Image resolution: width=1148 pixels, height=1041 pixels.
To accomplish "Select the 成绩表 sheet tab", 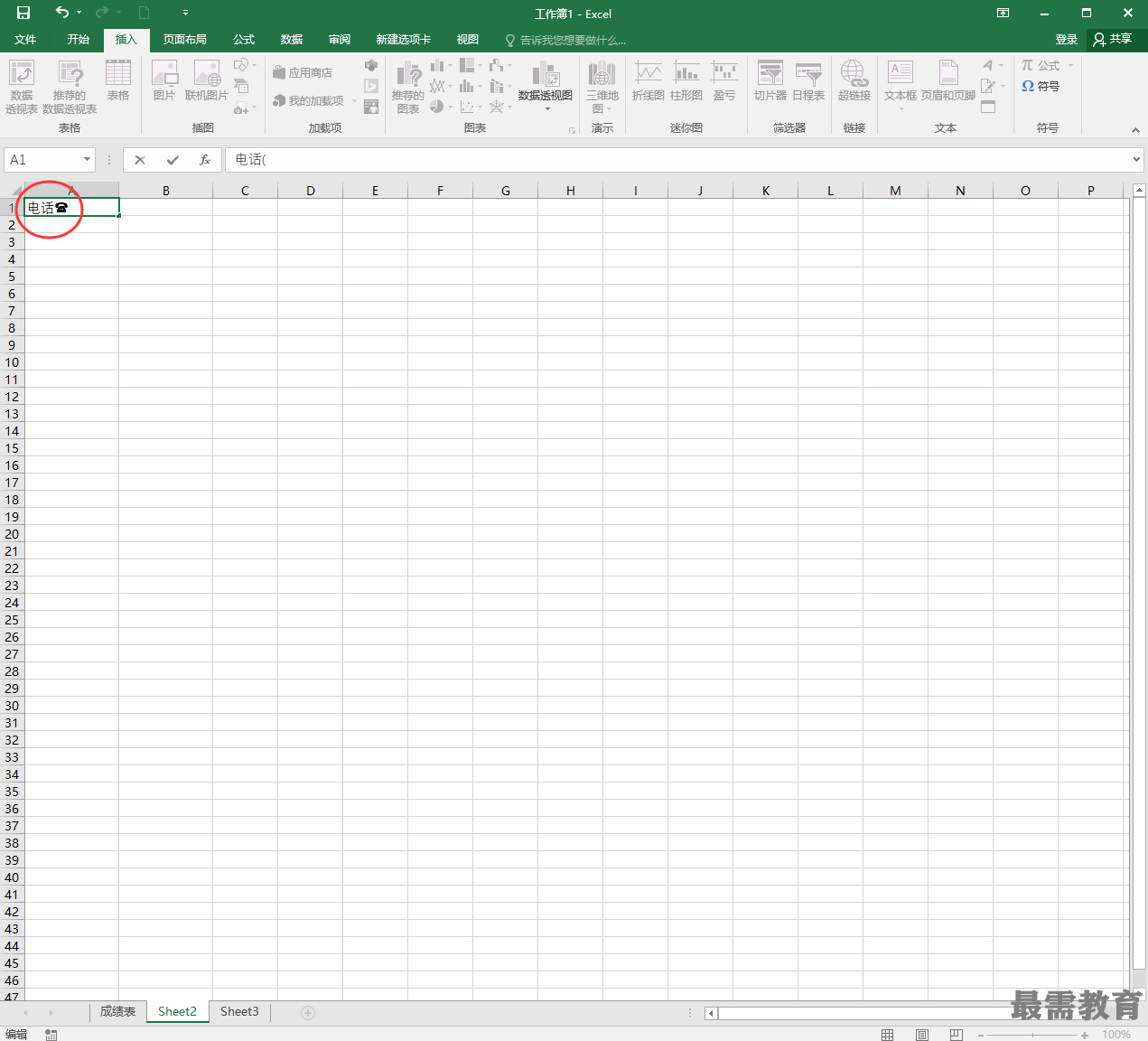I will (x=118, y=1012).
